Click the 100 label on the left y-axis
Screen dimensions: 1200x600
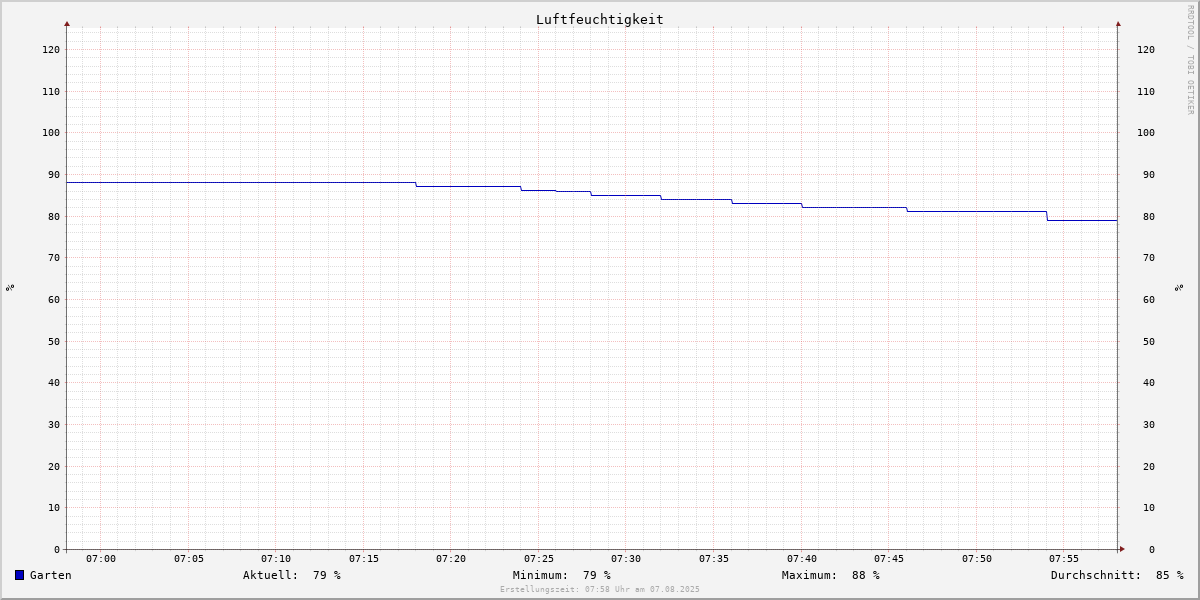click(51, 133)
